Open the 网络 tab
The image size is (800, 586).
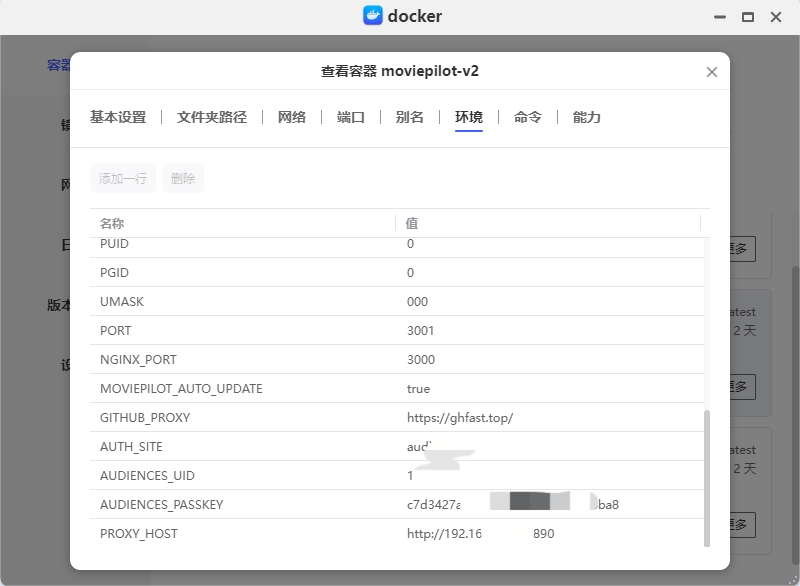click(x=292, y=117)
